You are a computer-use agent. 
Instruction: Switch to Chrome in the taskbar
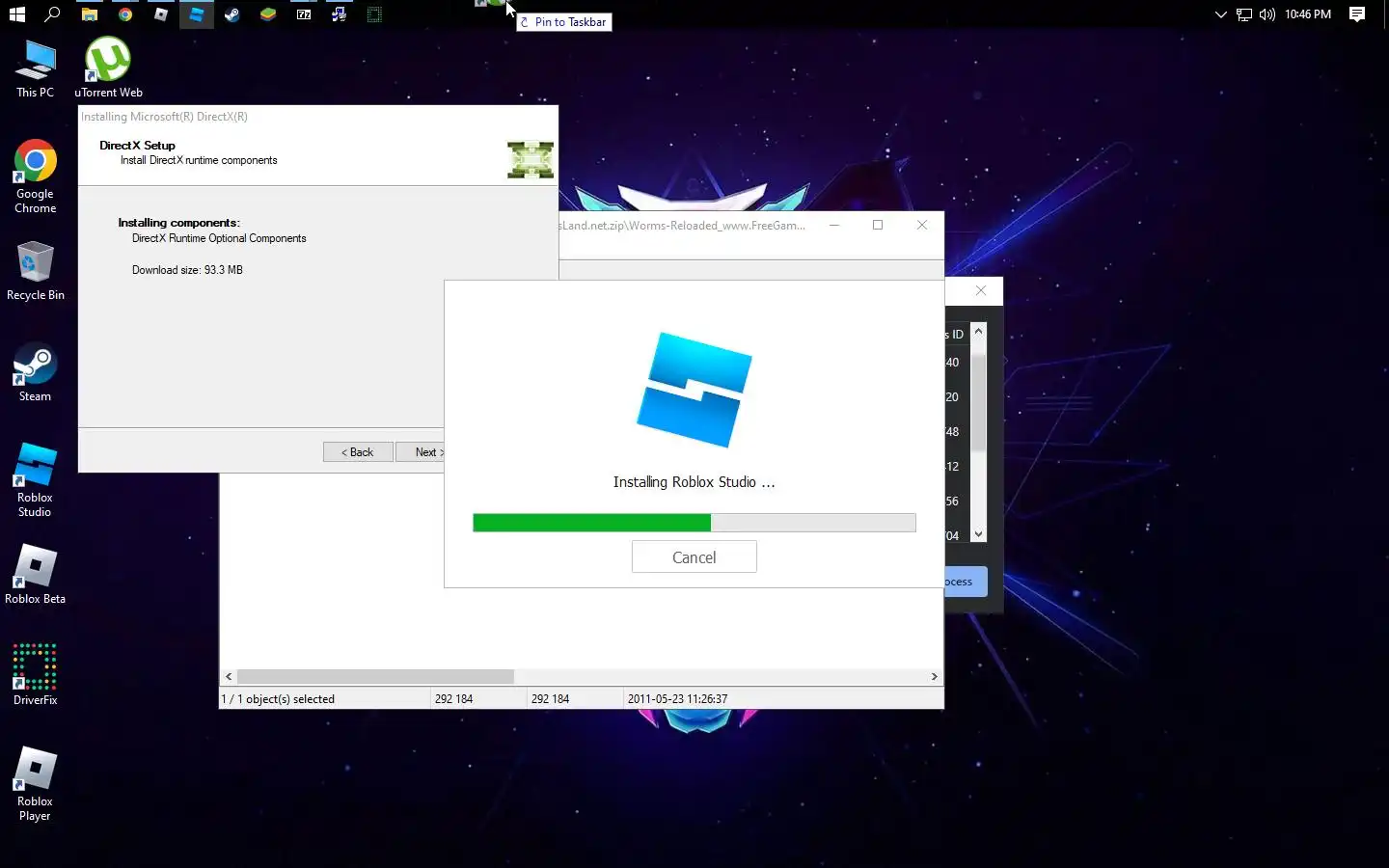[x=124, y=14]
